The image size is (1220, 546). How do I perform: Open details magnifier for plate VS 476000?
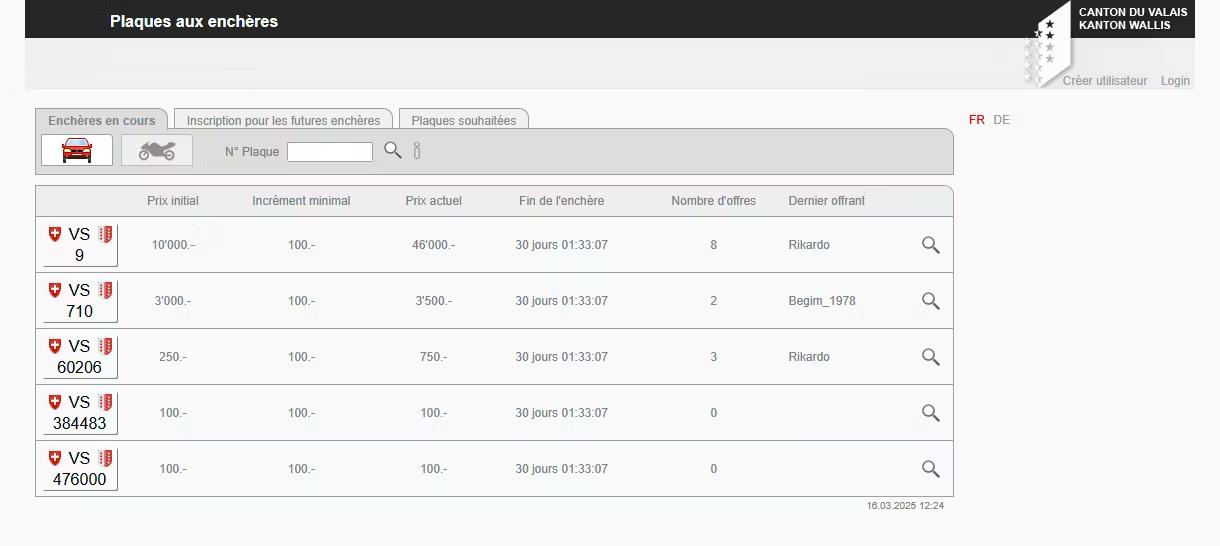pyautogui.click(x=930, y=469)
